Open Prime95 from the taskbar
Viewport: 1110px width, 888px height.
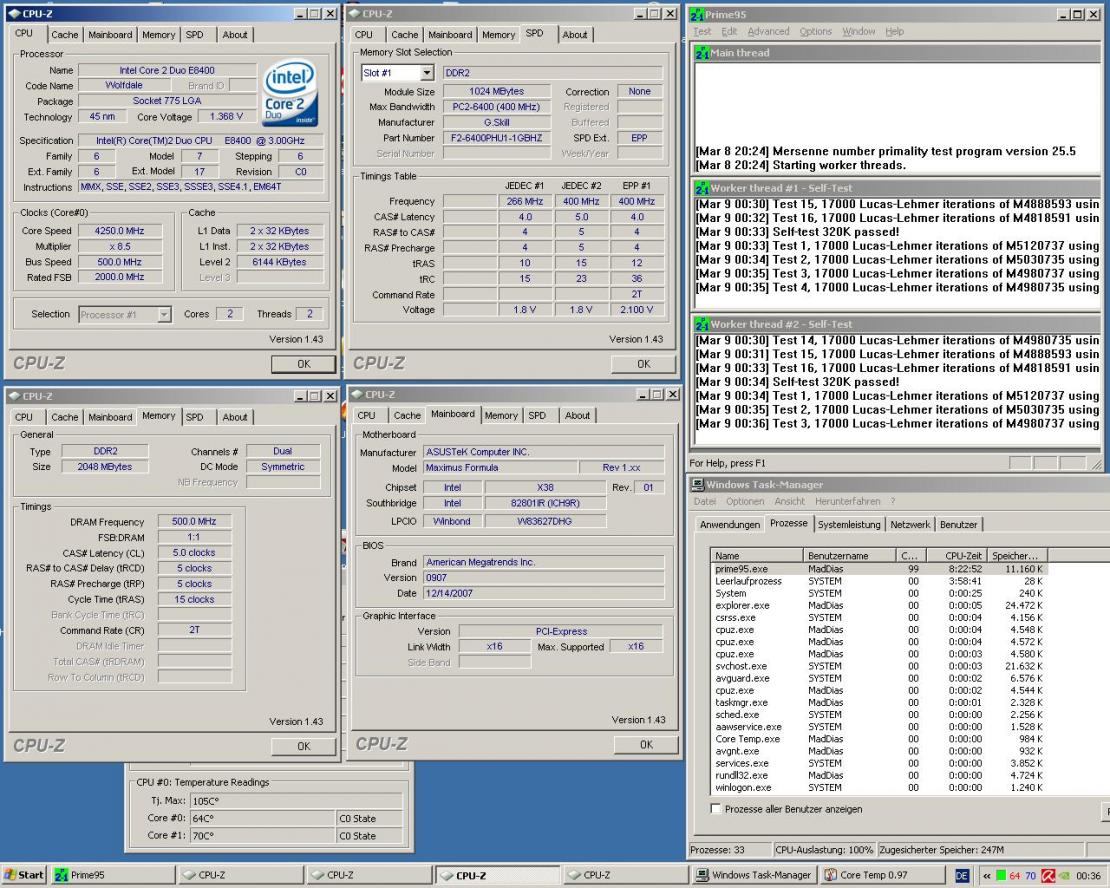(113, 875)
